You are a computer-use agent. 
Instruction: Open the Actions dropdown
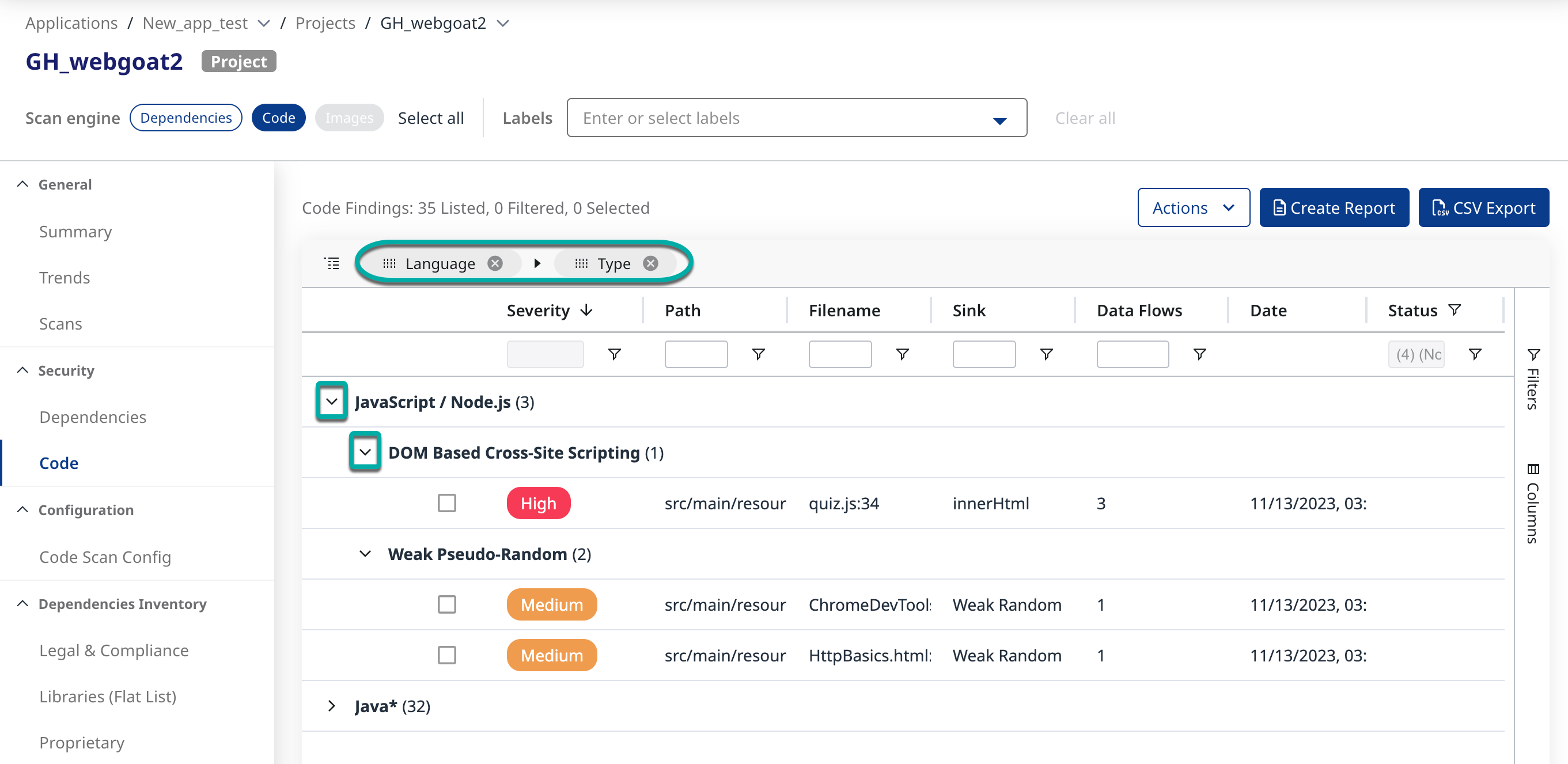(1193, 208)
